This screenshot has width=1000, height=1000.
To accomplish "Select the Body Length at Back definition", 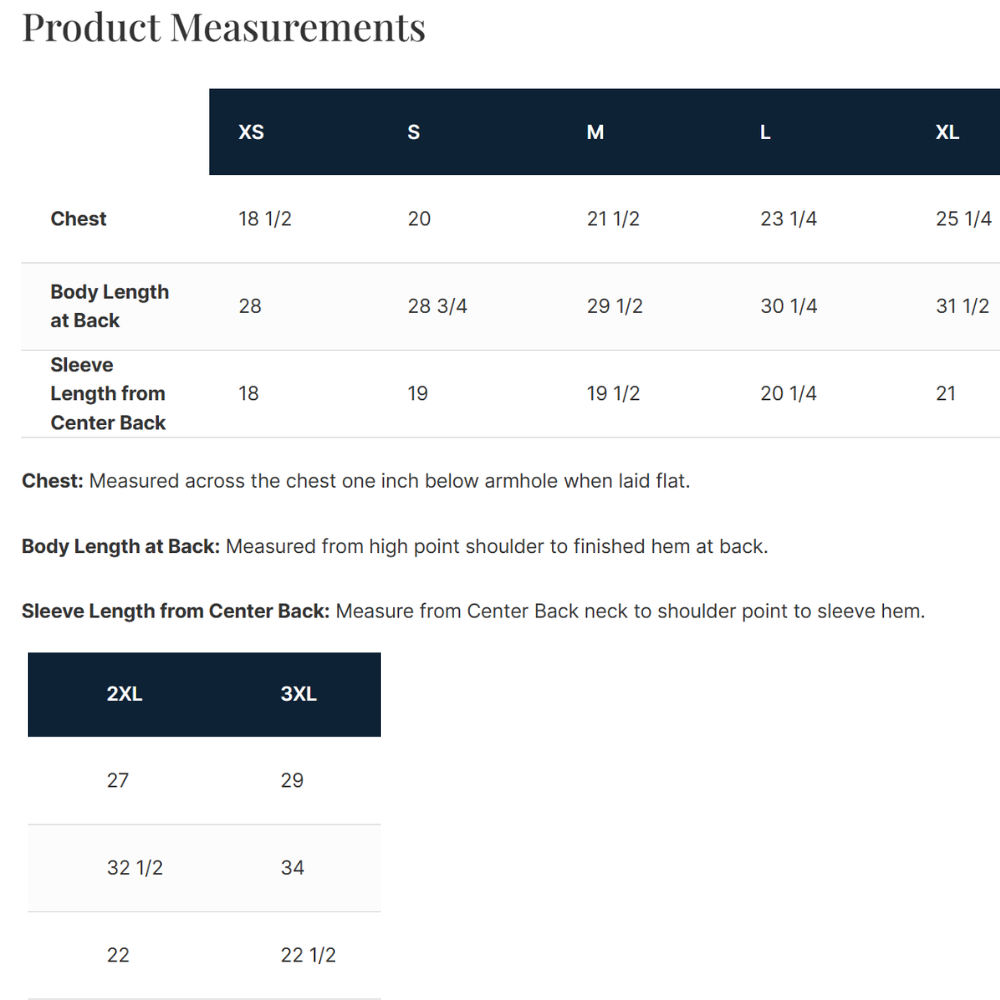I will point(394,547).
